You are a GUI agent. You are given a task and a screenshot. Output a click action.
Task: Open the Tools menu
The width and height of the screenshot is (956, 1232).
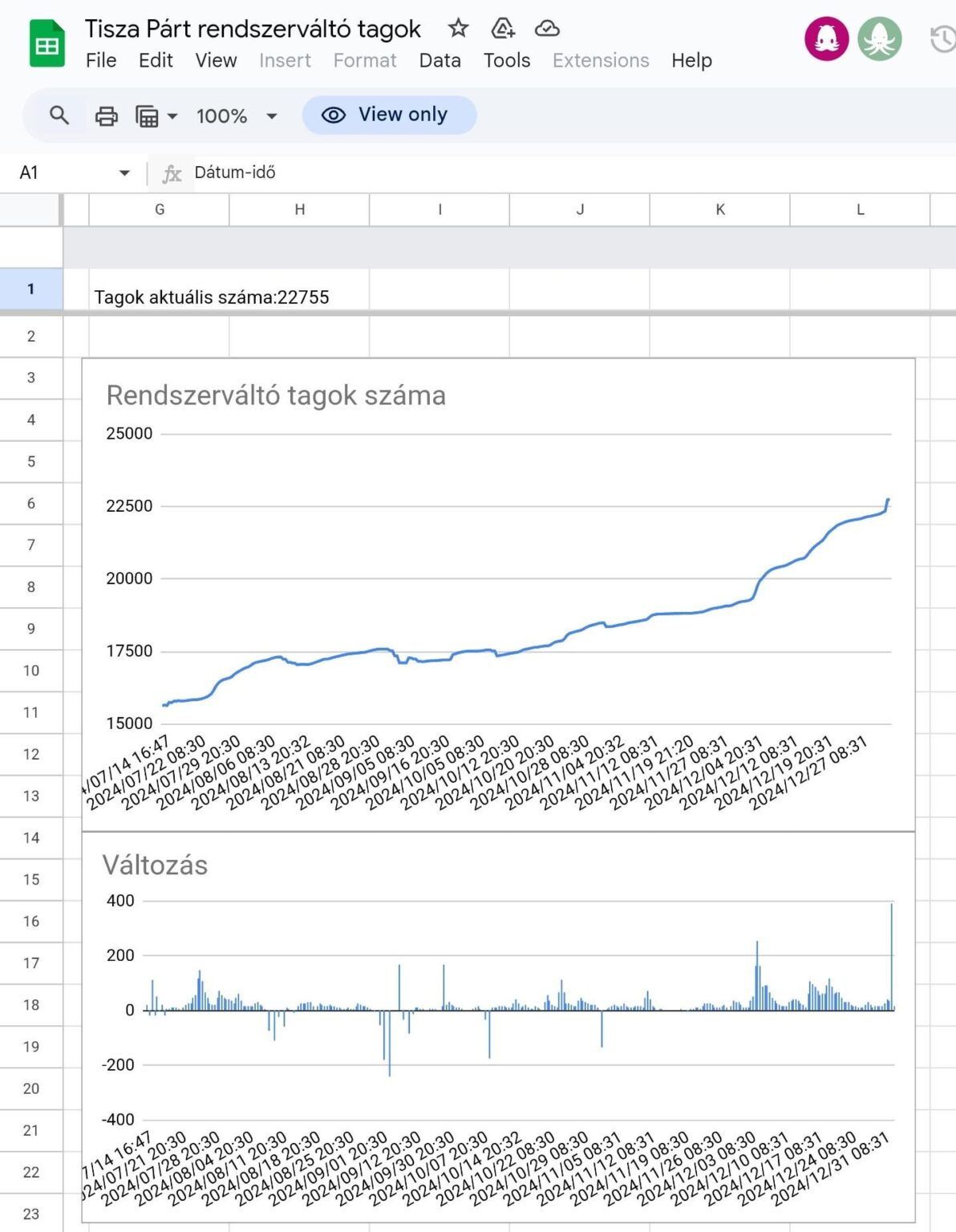(507, 60)
